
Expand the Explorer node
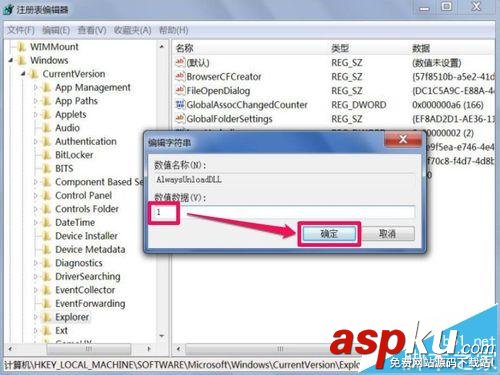(36, 317)
